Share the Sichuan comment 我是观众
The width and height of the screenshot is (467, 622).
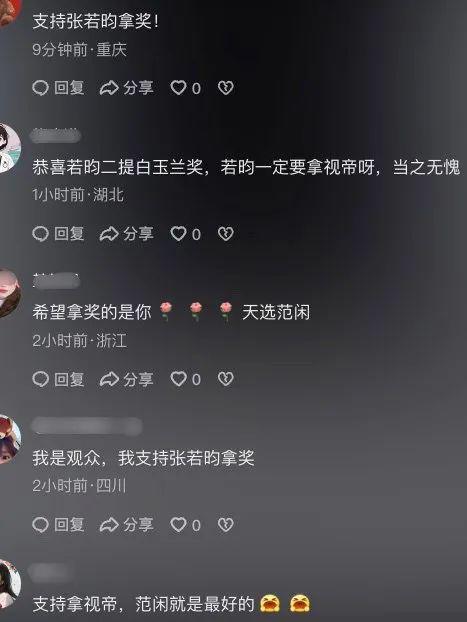click(x=126, y=525)
